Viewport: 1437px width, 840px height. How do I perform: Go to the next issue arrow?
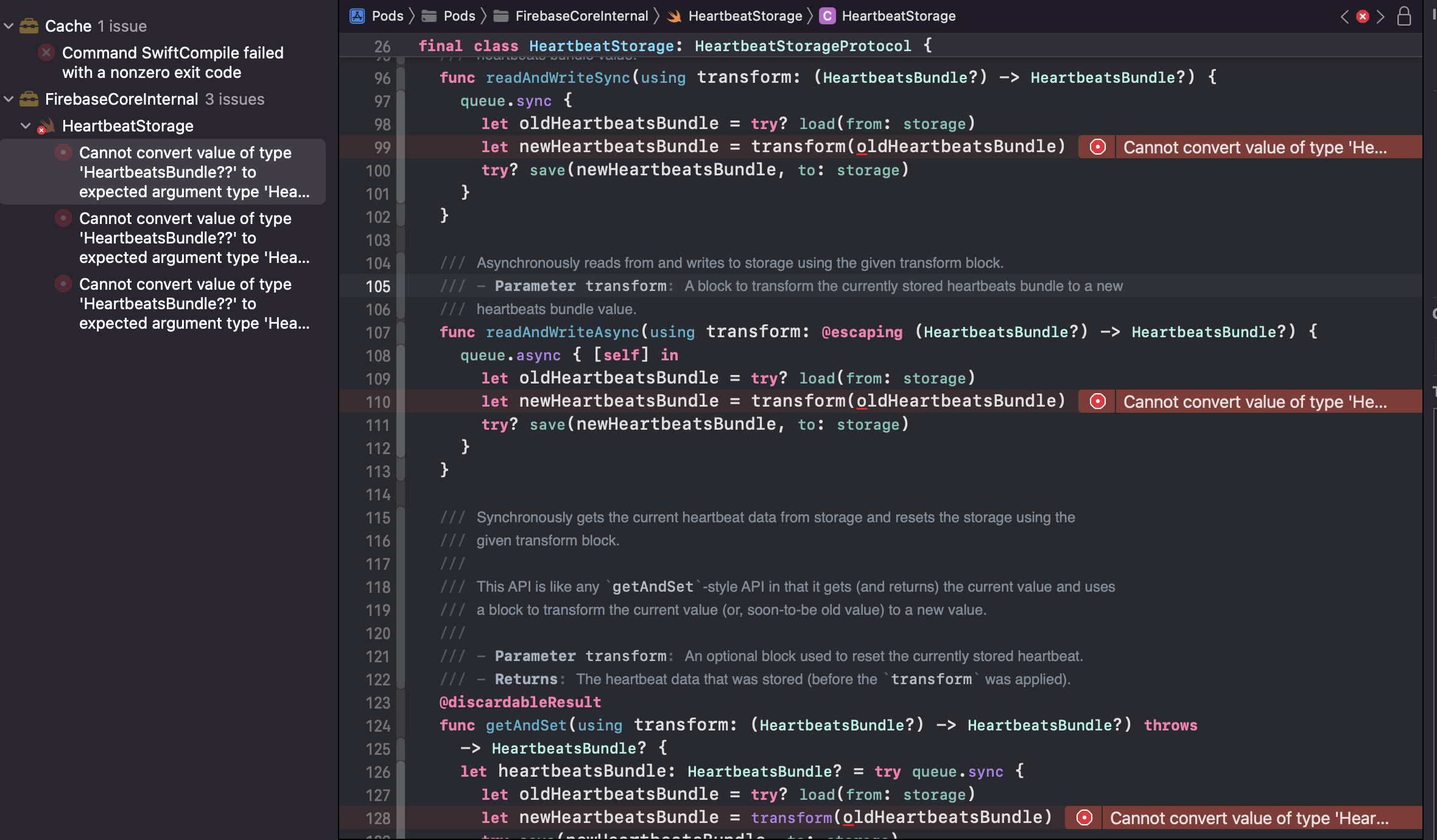pyautogui.click(x=1381, y=16)
